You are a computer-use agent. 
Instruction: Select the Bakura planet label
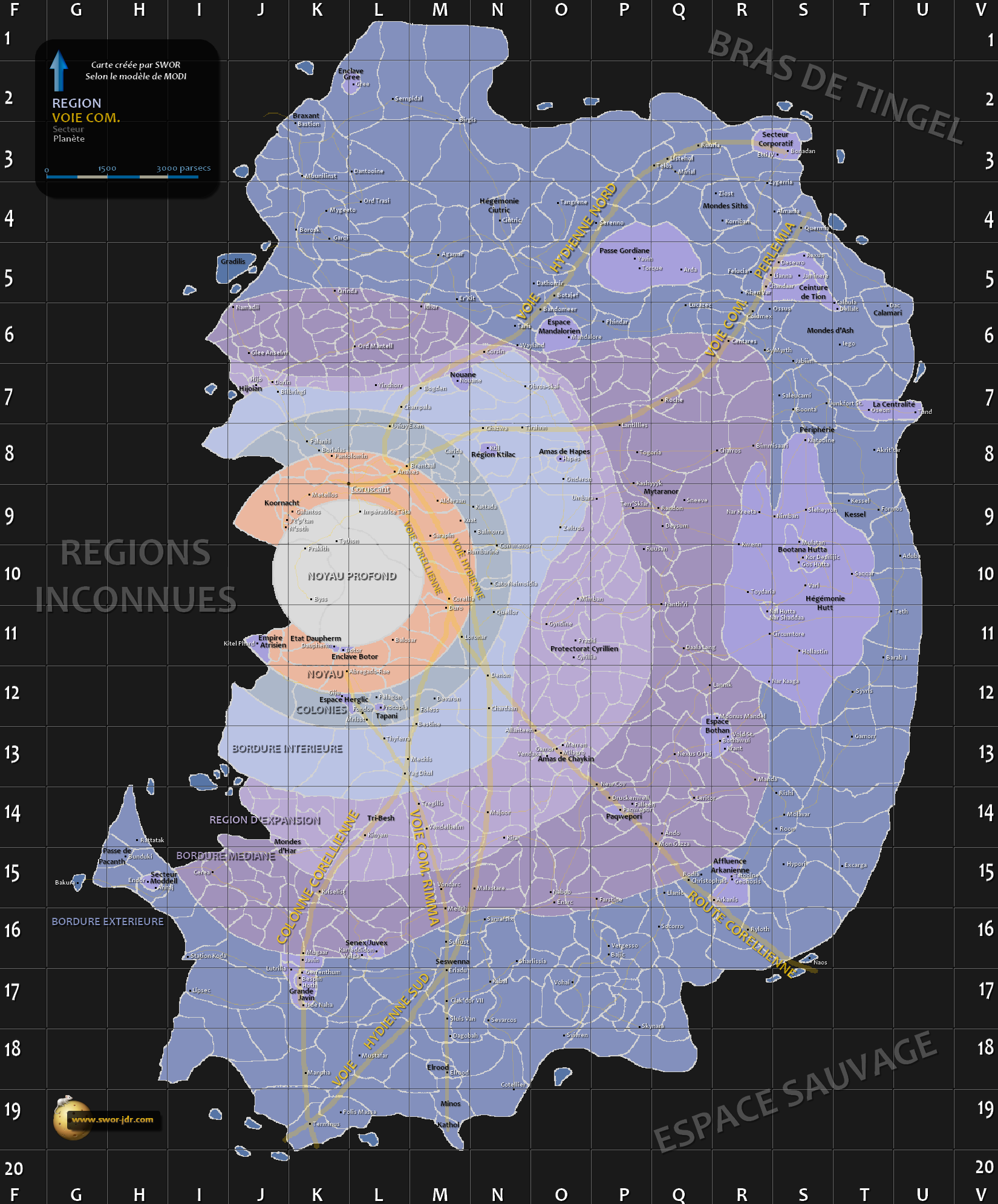[65, 882]
